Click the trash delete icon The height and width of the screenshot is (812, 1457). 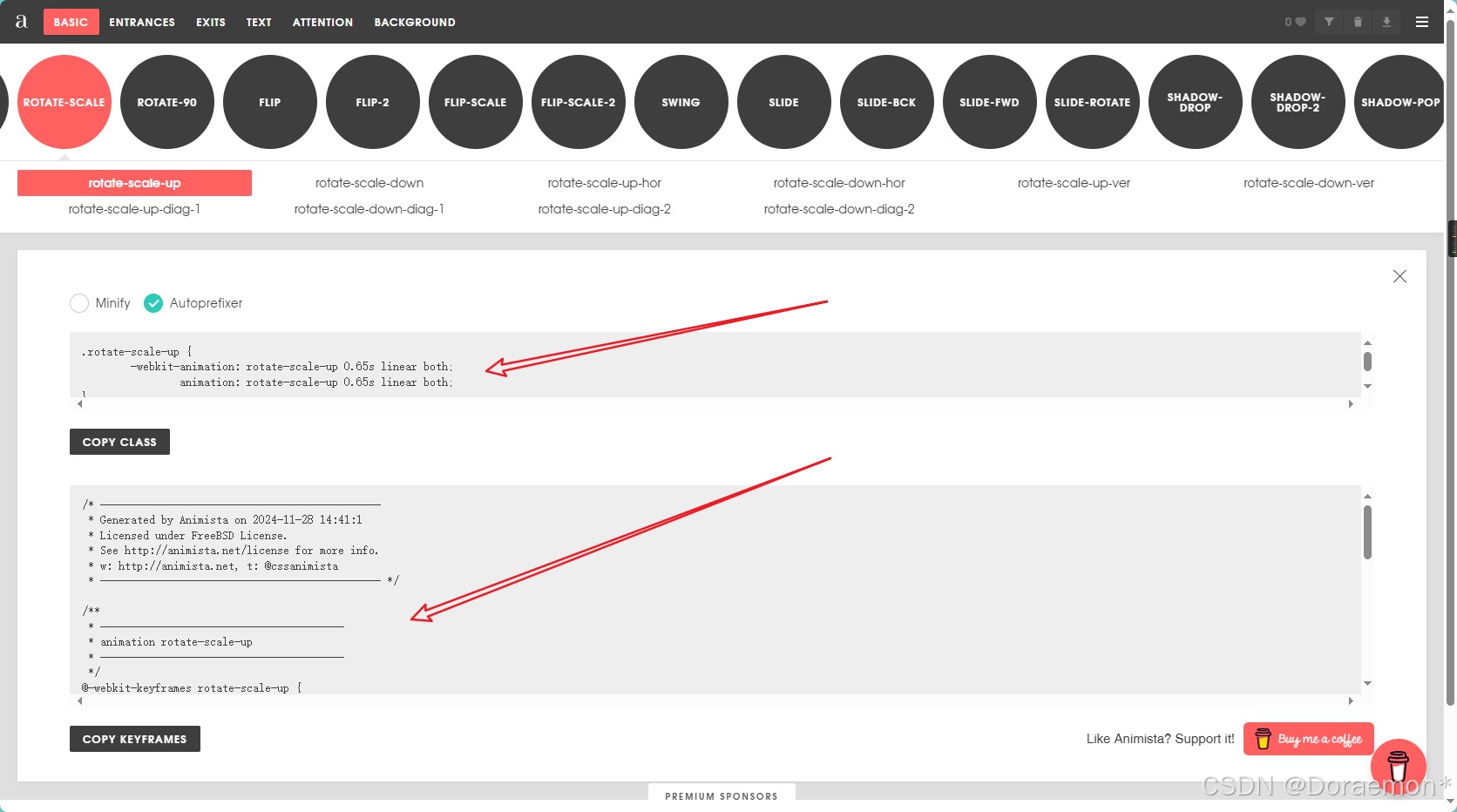pyautogui.click(x=1358, y=22)
